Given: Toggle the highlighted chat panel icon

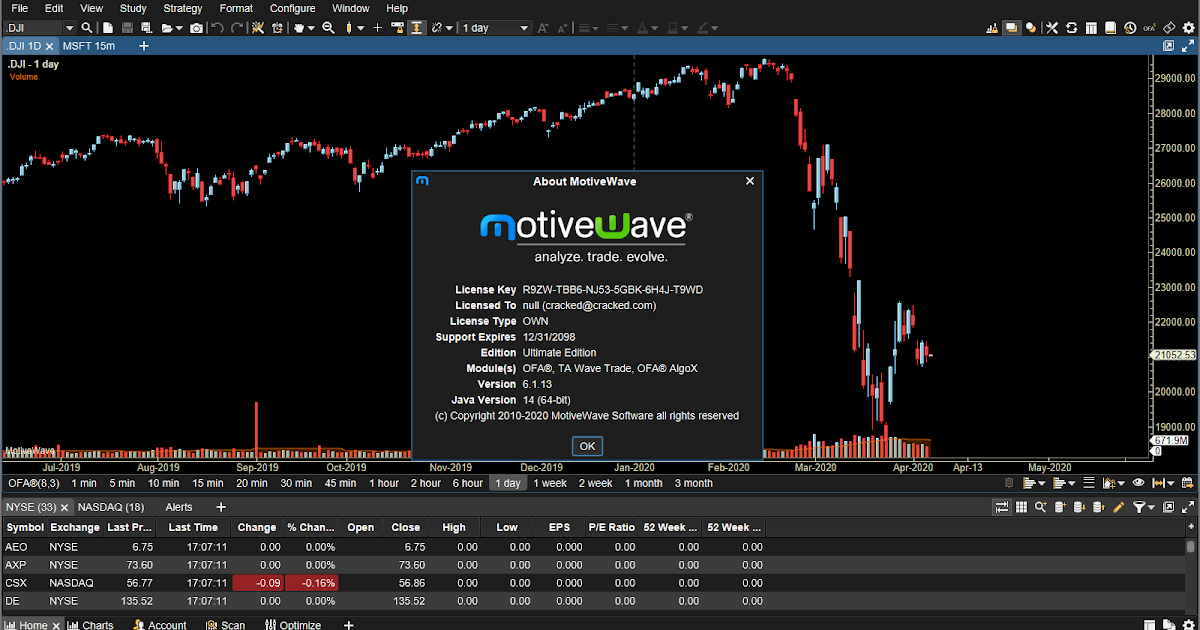Looking at the screenshot, I should point(1012,27).
